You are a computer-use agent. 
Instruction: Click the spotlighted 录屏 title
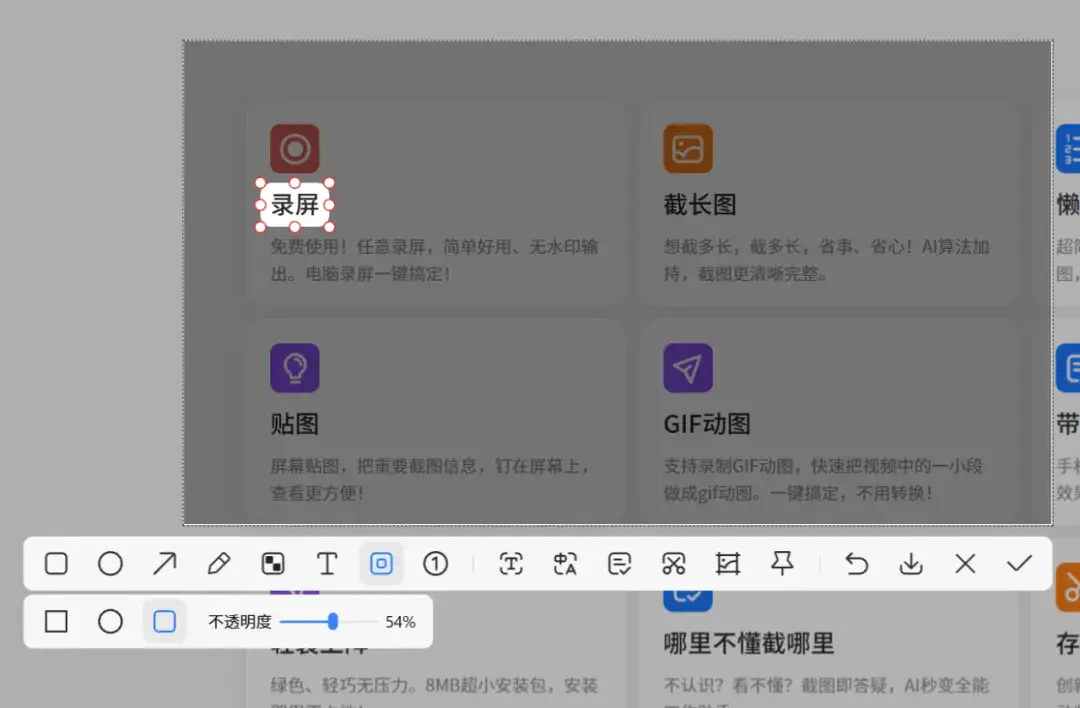pos(295,205)
